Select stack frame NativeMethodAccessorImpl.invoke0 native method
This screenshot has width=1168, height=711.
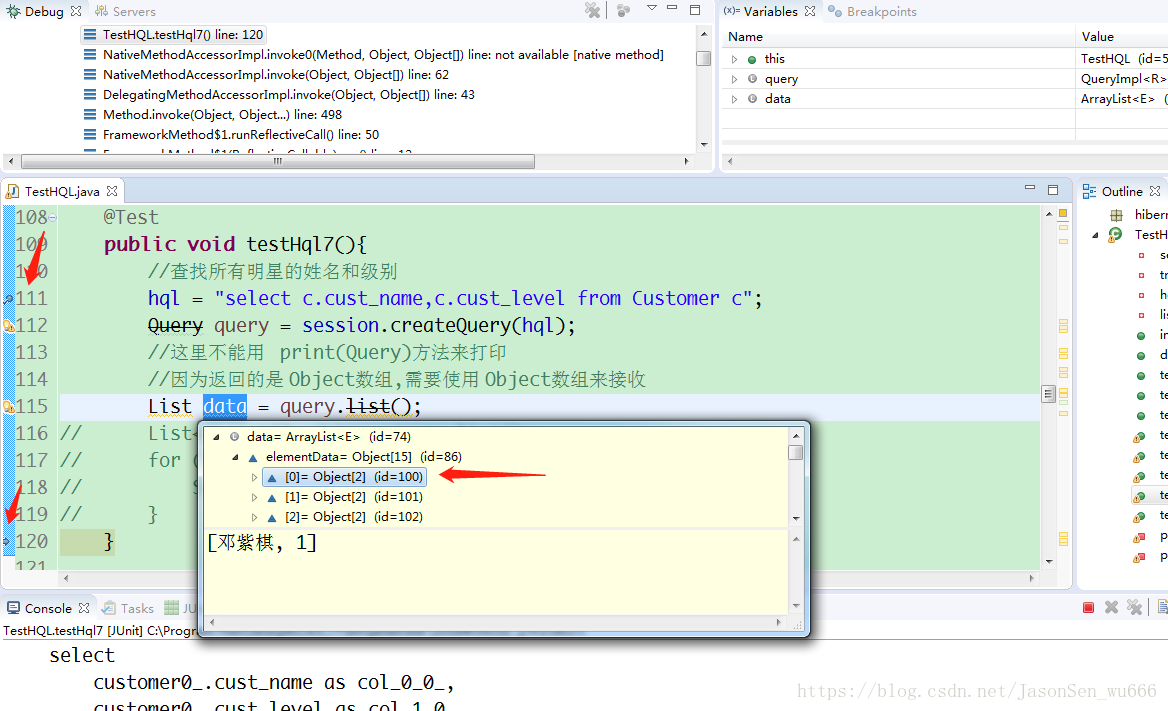(x=373, y=54)
